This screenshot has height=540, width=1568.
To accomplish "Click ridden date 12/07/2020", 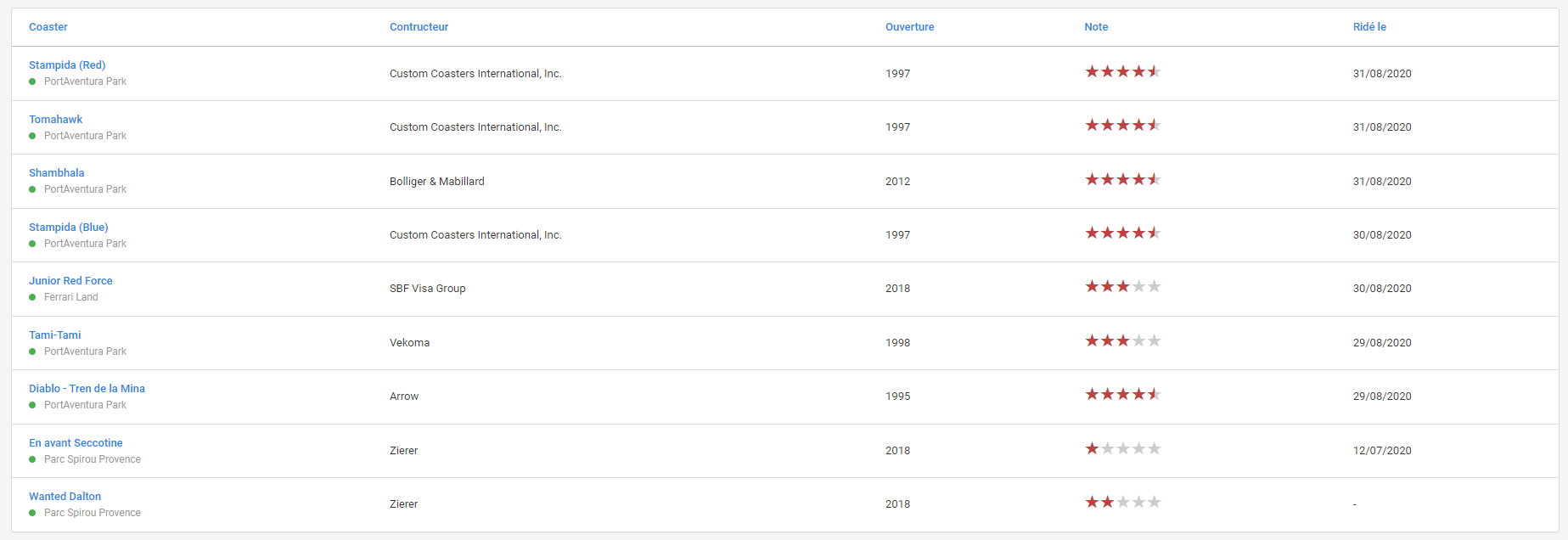I will [1382, 451].
